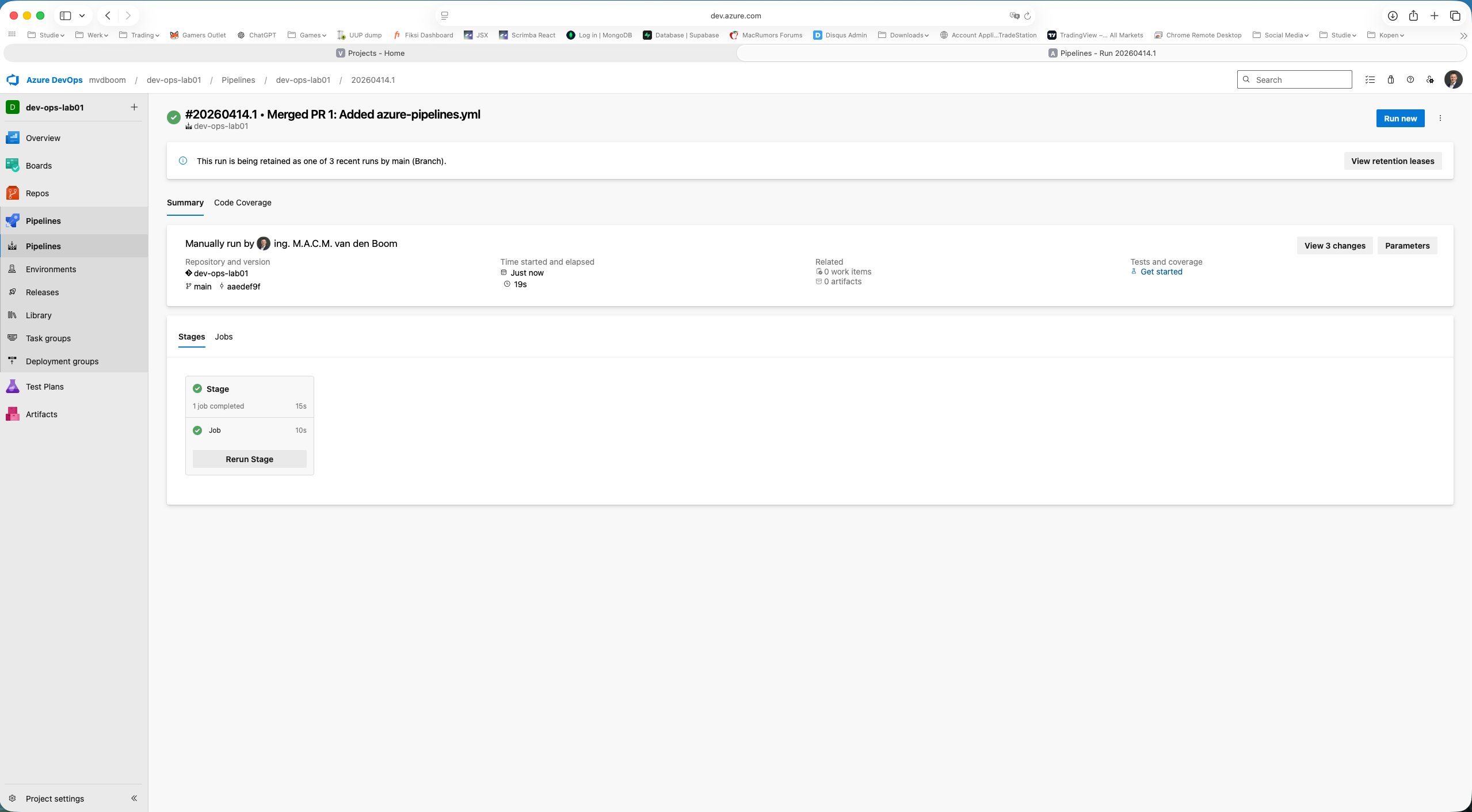The image size is (1472, 812).
Task: Open the help question mark icon
Action: [x=1410, y=80]
